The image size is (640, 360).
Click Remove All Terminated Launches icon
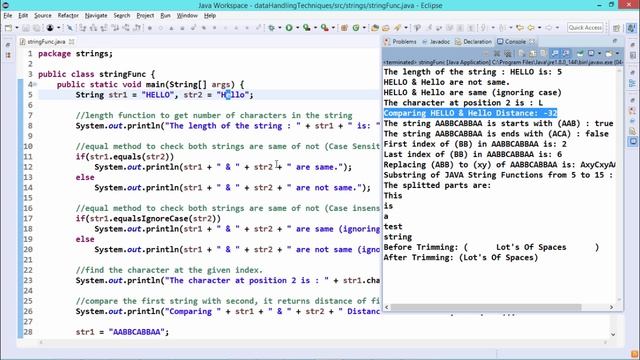507,53
